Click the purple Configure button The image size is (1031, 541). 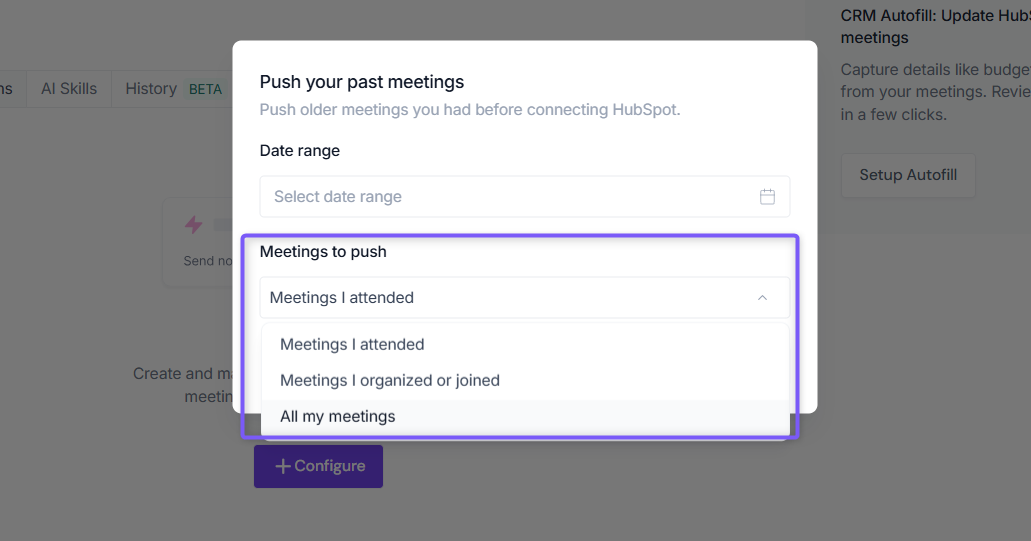tap(318, 466)
